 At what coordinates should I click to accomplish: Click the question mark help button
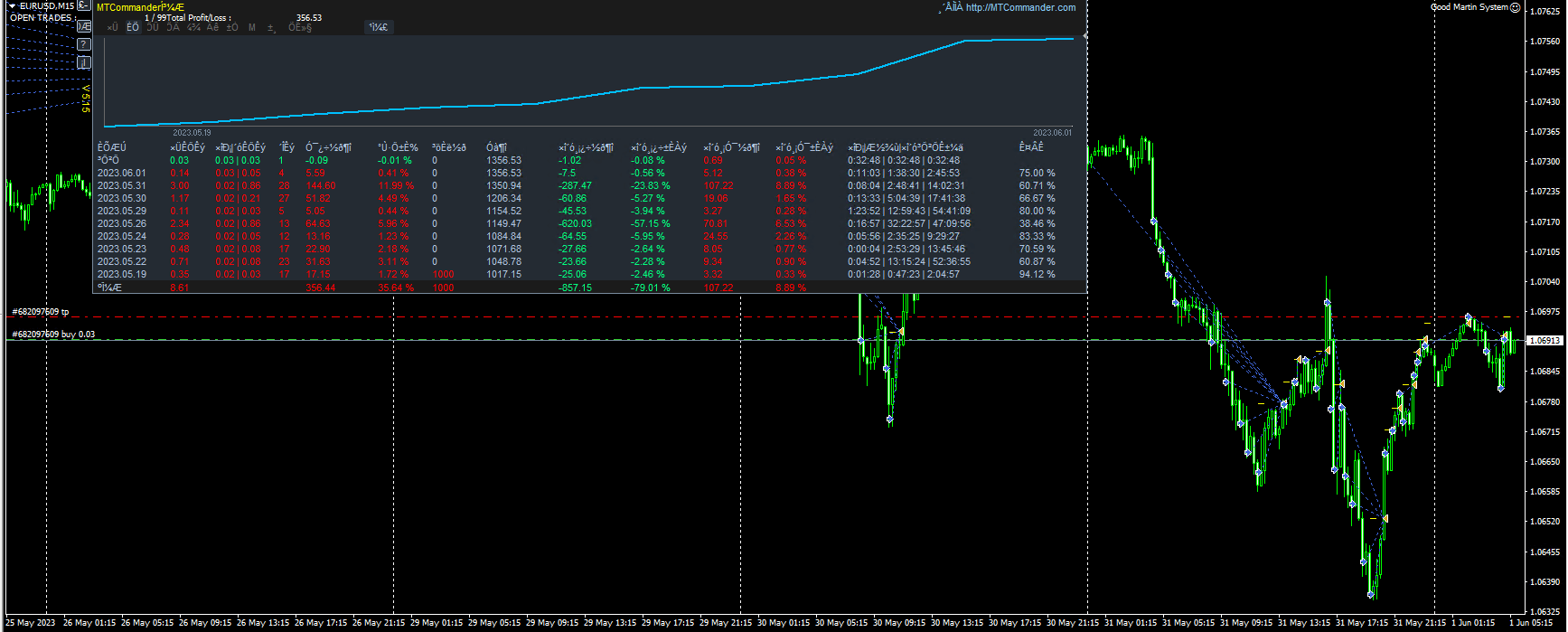tap(84, 44)
